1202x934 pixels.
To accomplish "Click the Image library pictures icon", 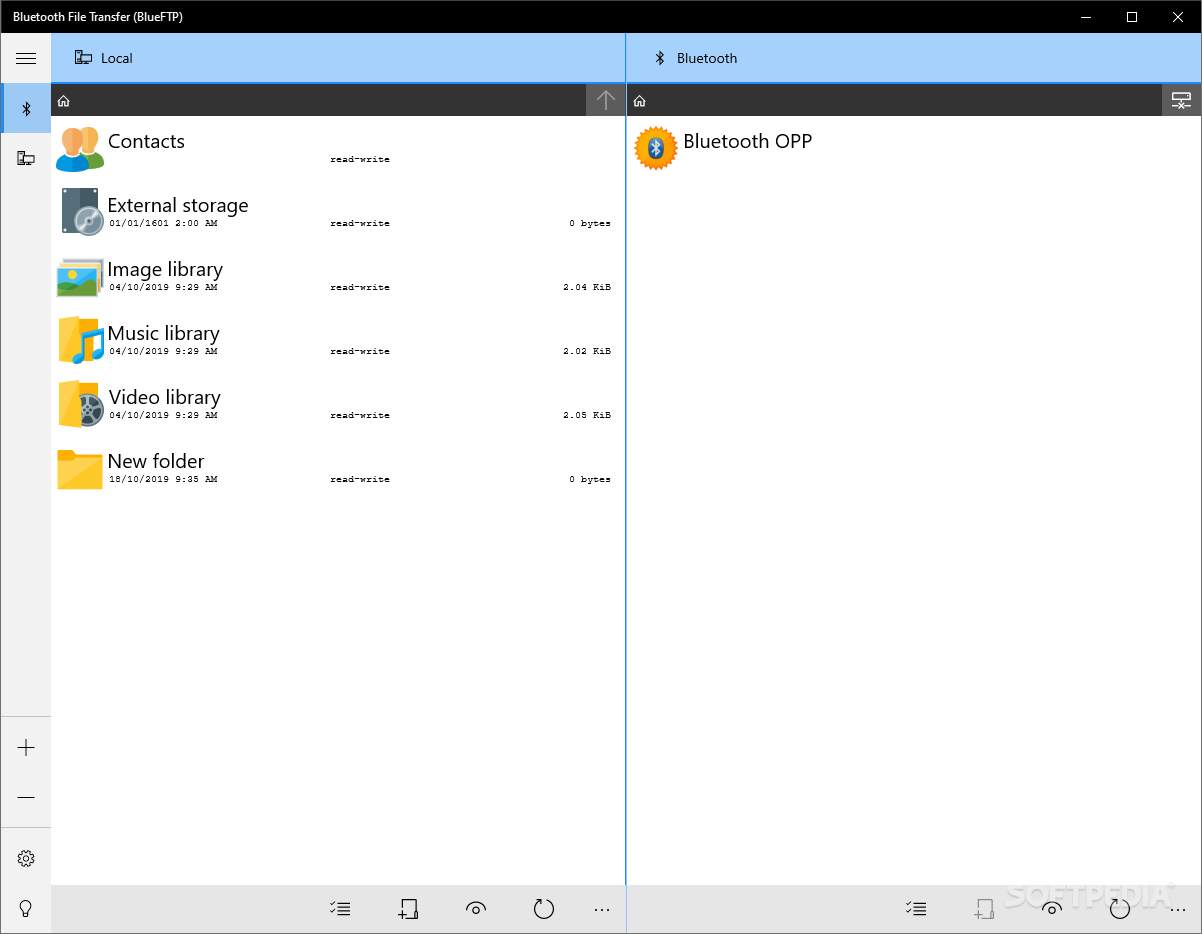I will [80, 277].
